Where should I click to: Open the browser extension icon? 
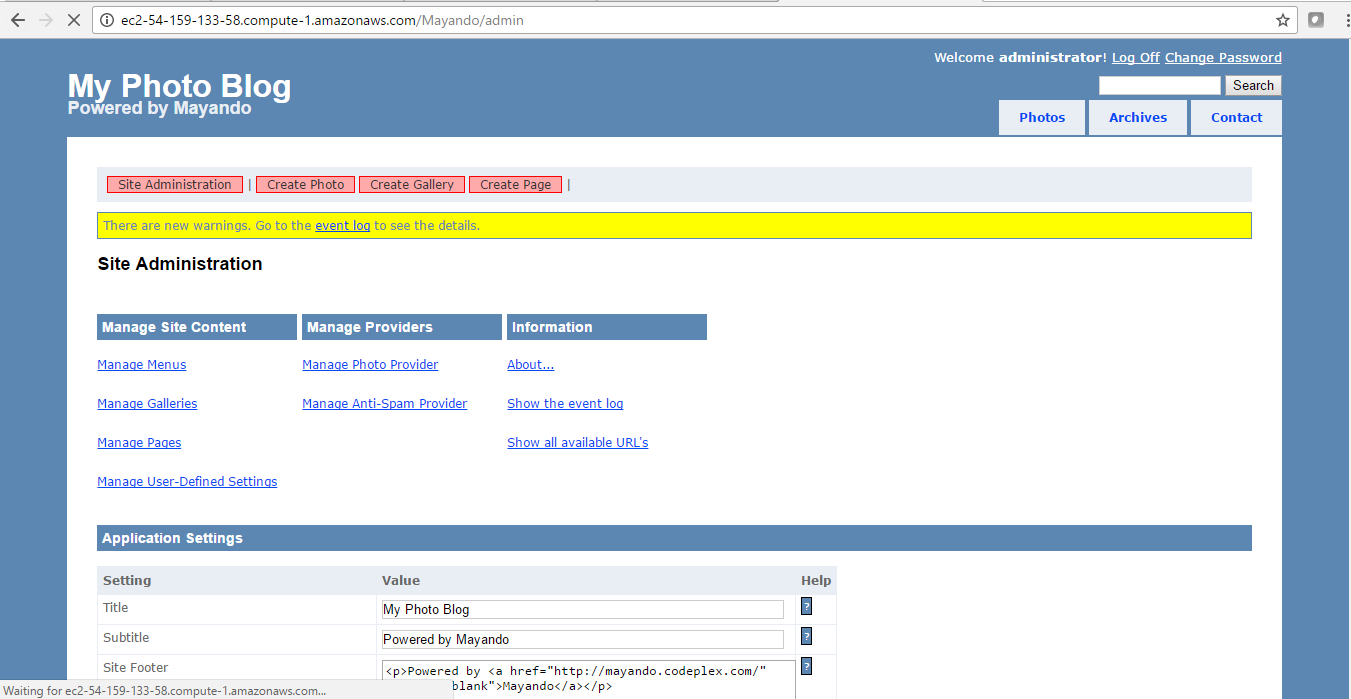[x=1316, y=20]
